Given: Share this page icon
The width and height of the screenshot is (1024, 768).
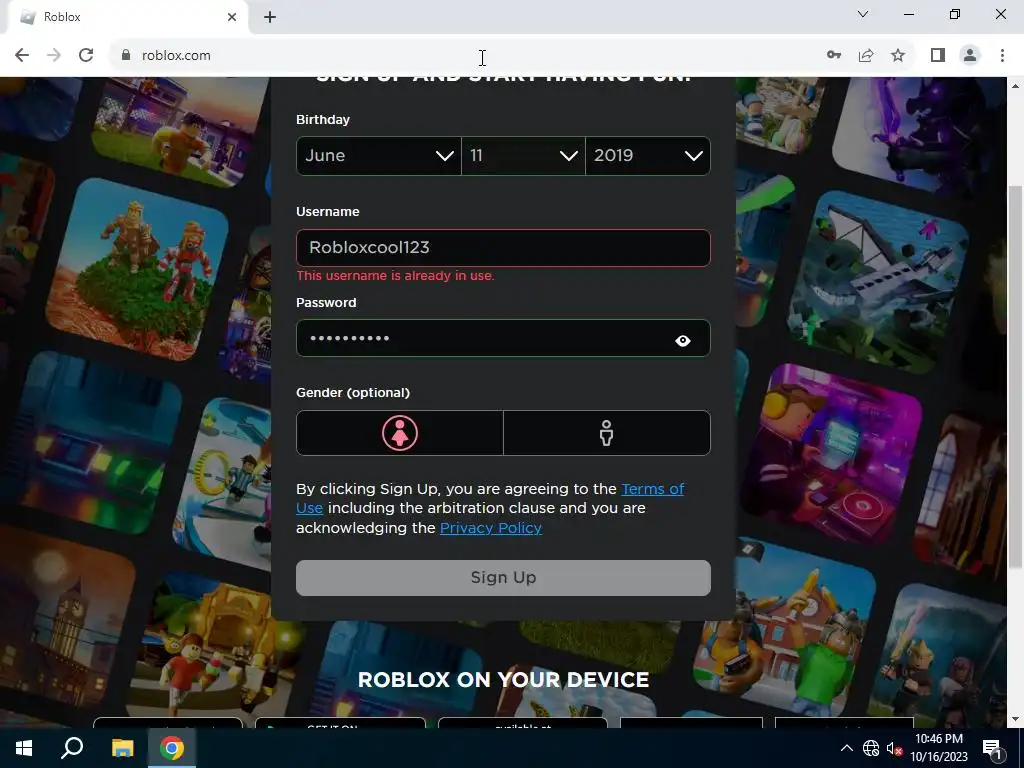Looking at the screenshot, I should pyautogui.click(x=866, y=56).
